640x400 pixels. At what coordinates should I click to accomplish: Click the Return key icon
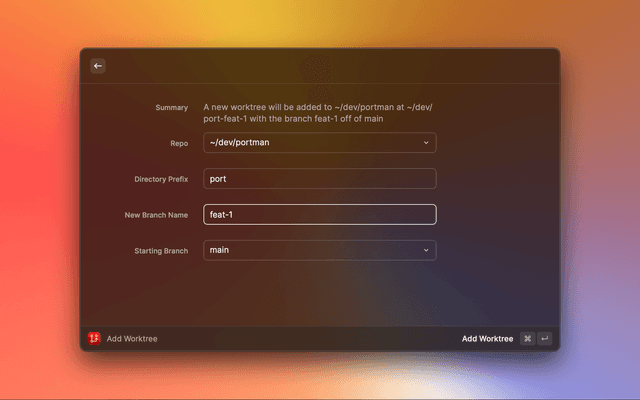click(544, 339)
